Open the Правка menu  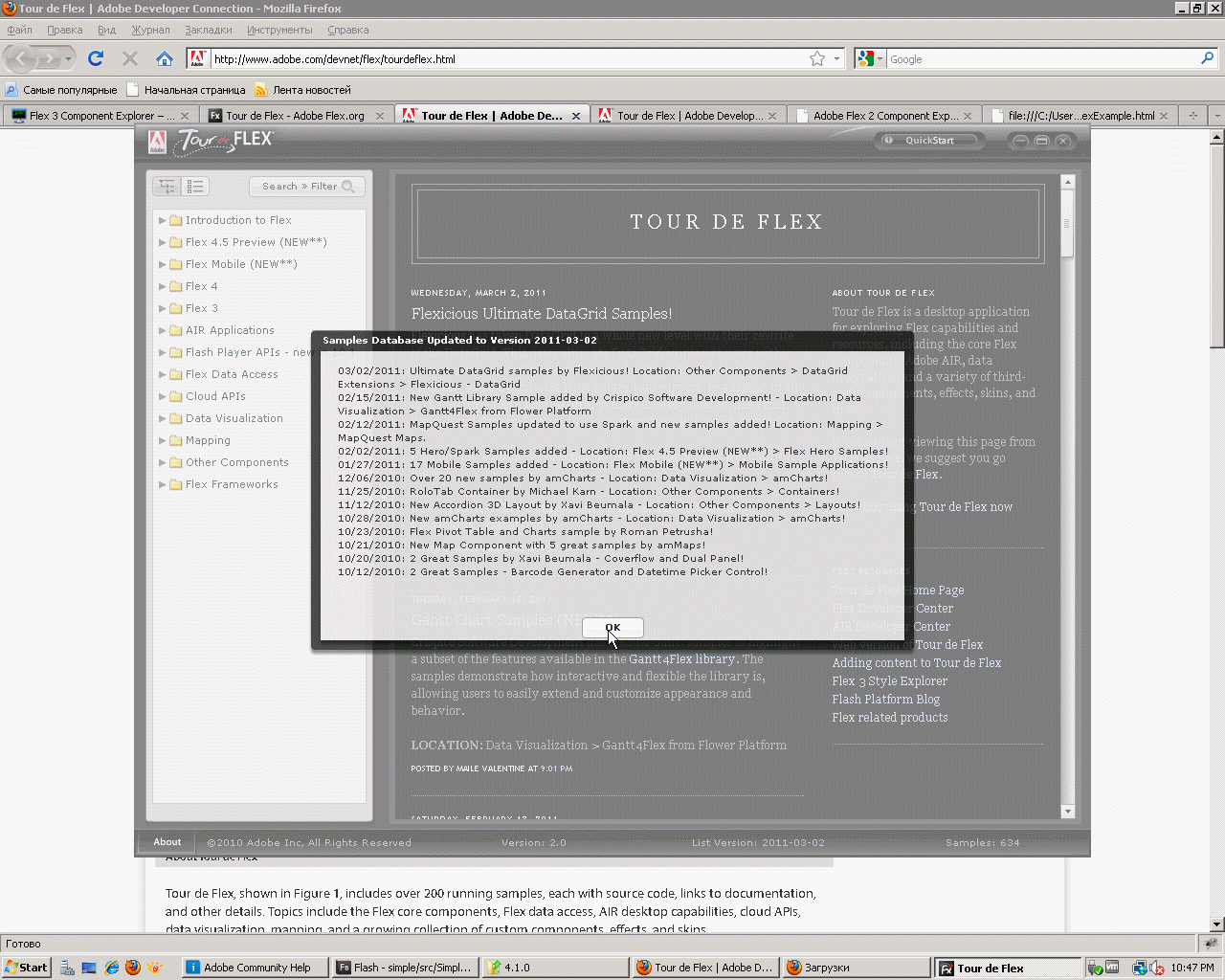64,30
